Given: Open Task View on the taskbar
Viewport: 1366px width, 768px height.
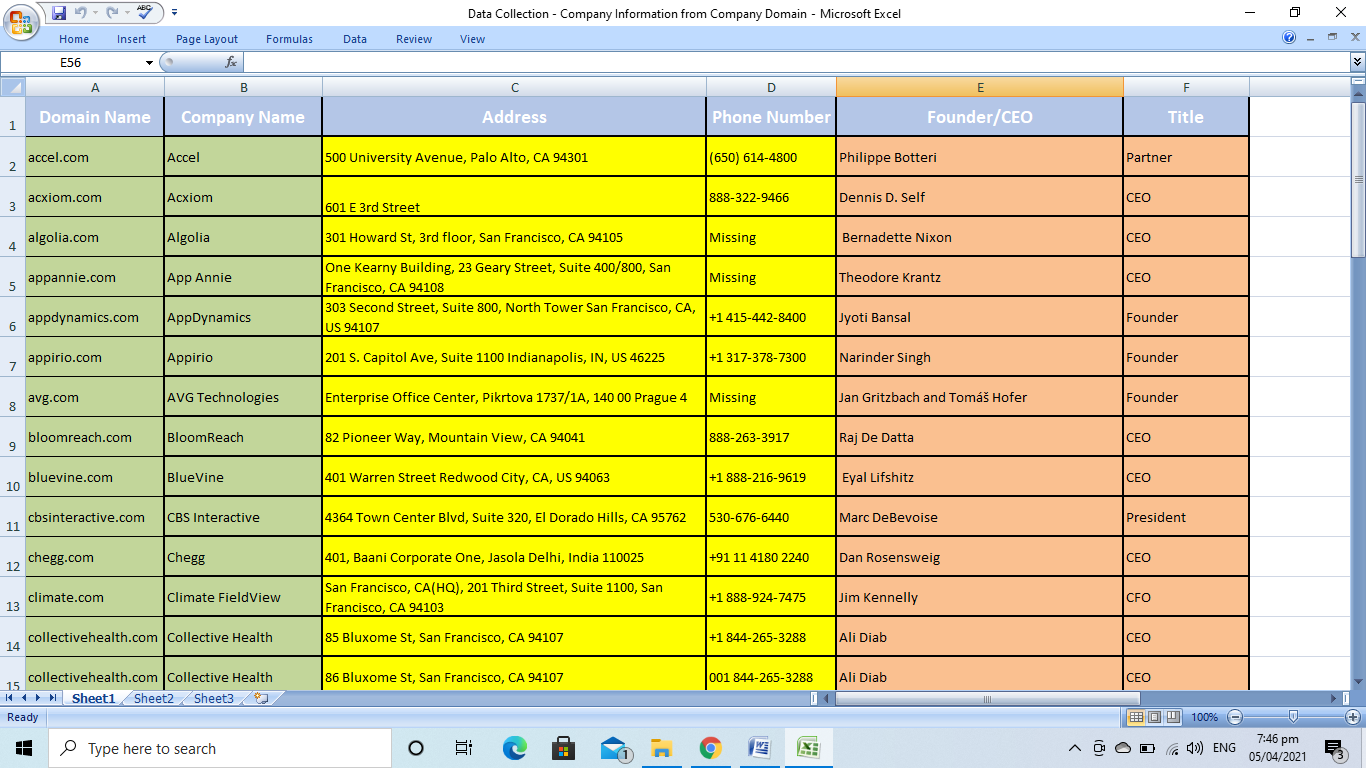Looking at the screenshot, I should [464, 748].
